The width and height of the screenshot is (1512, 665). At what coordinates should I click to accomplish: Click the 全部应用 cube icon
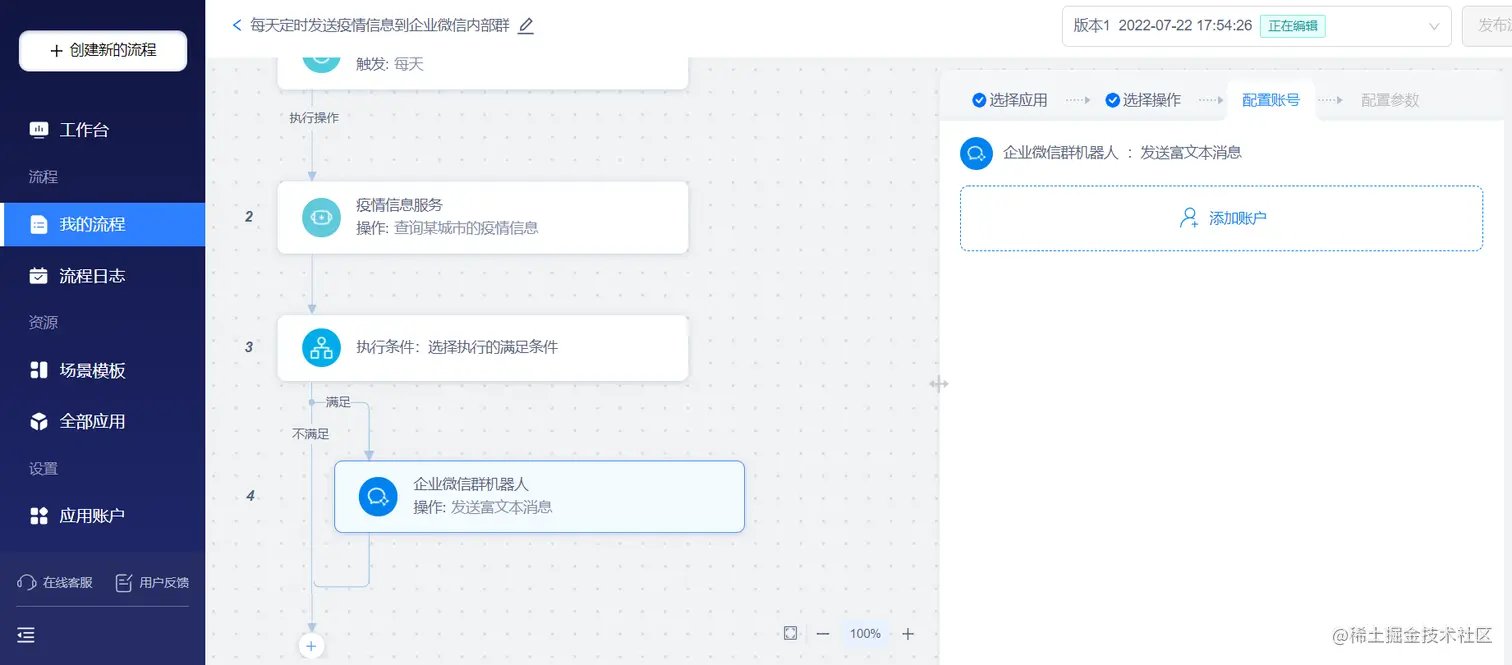[39, 421]
